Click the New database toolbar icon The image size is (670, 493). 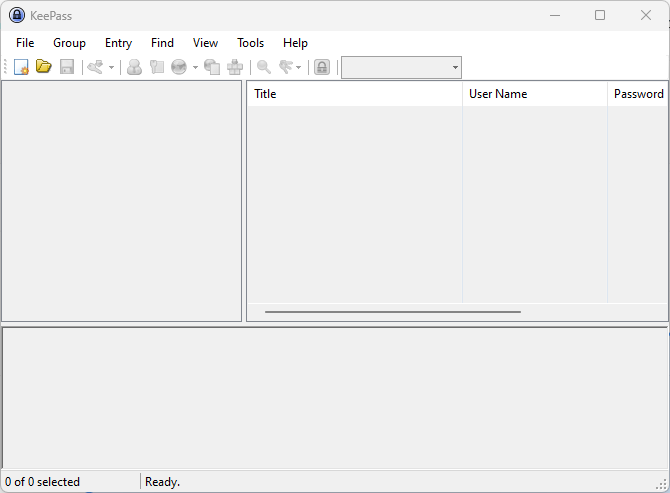click(21, 67)
